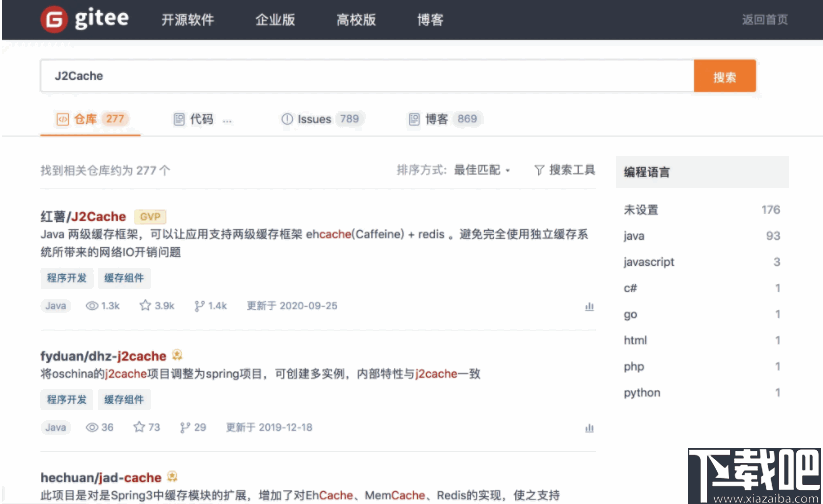Open the 最佳匹配 sort dropdown
This screenshot has width=823, height=504.
coord(481,170)
